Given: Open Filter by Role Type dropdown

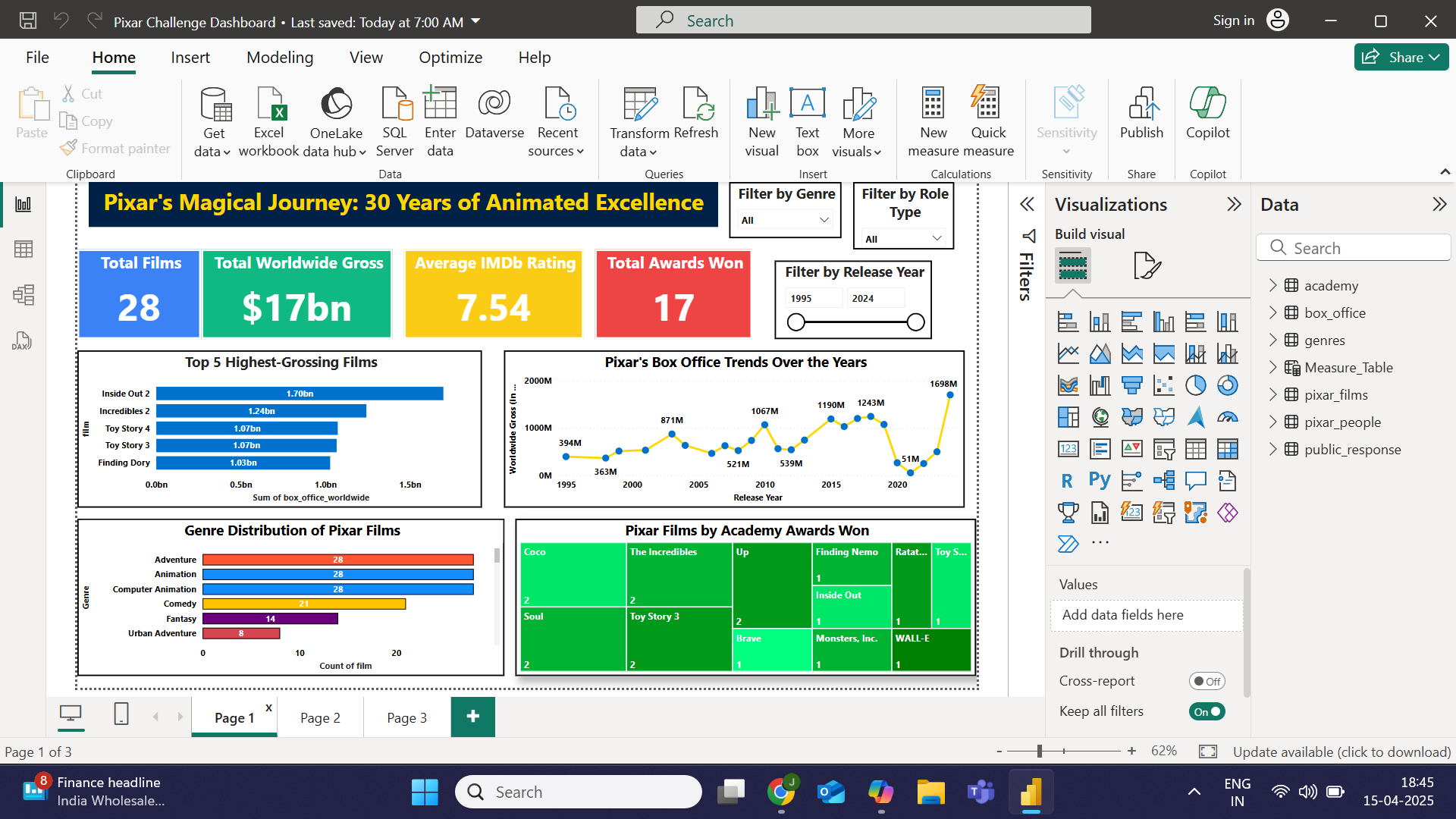Looking at the screenshot, I should click(903, 239).
